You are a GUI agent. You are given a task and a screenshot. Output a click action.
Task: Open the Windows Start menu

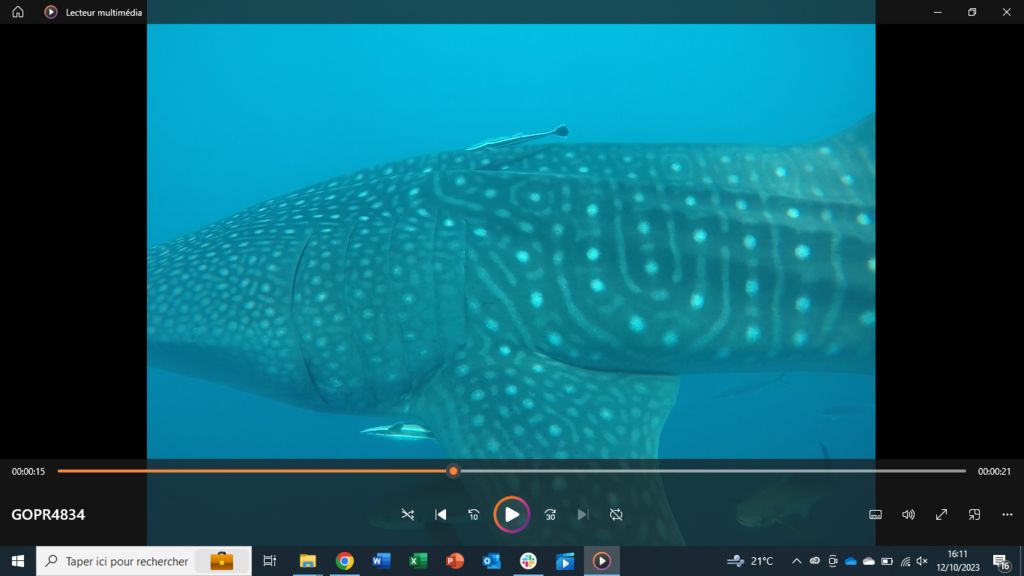point(17,561)
